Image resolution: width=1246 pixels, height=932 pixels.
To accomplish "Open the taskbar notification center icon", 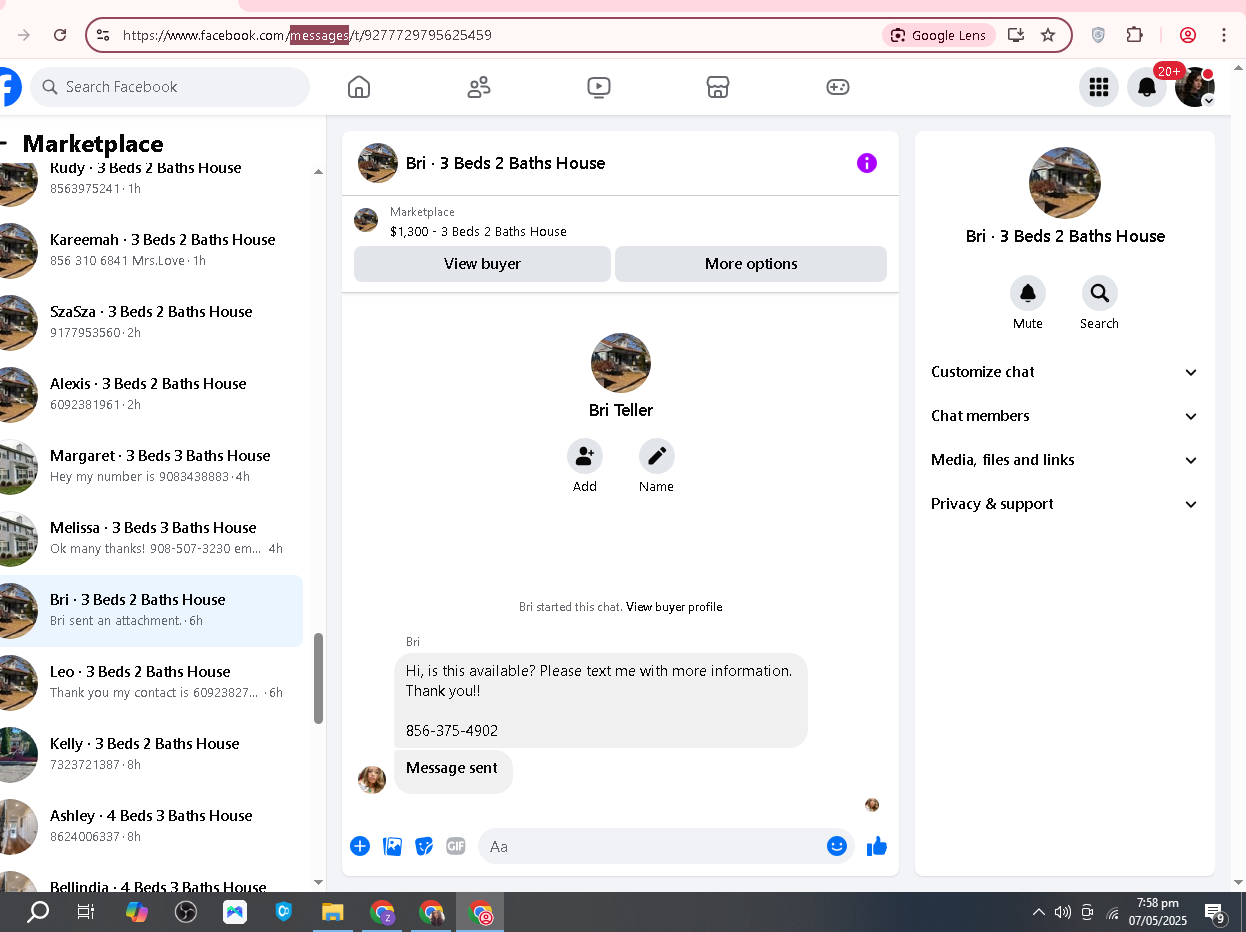I will click(x=1215, y=913).
